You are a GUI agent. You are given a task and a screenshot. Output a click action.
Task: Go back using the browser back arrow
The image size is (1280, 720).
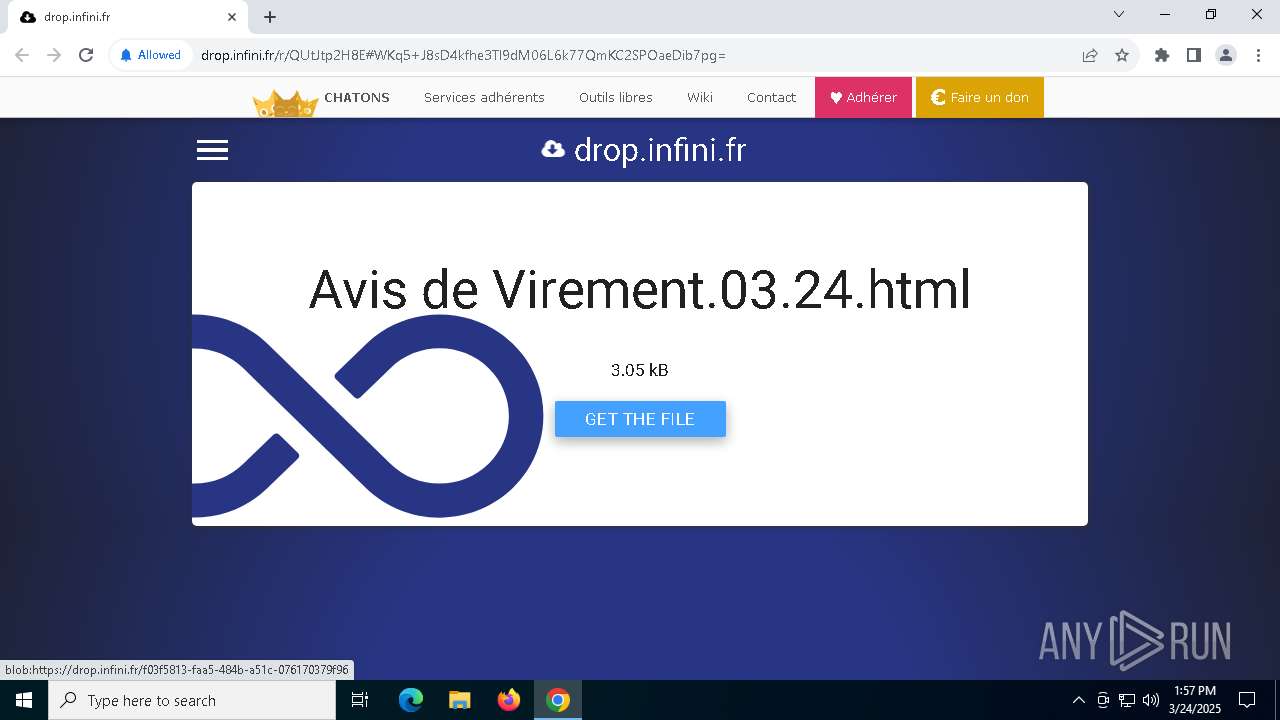pos(22,55)
